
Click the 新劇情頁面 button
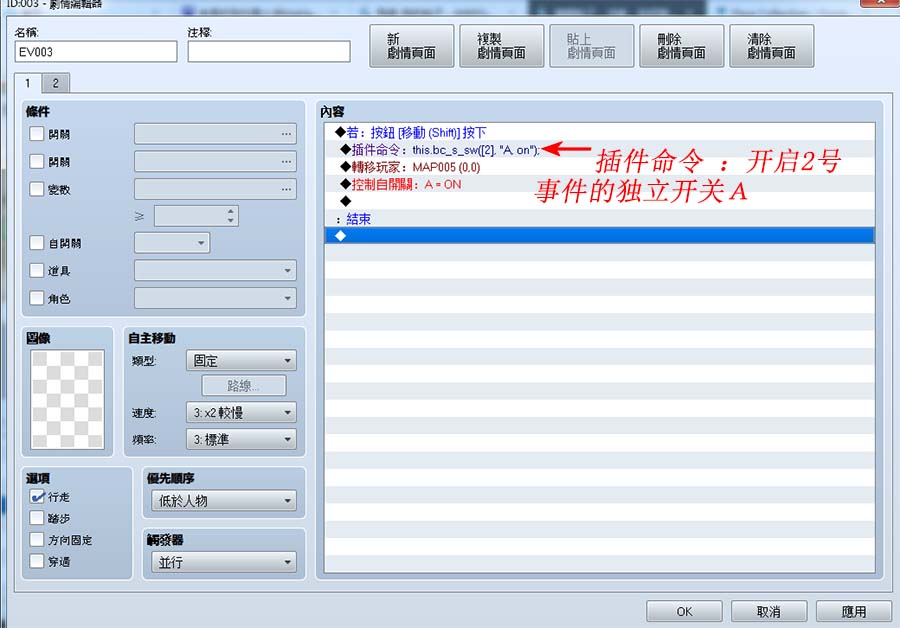pos(412,46)
